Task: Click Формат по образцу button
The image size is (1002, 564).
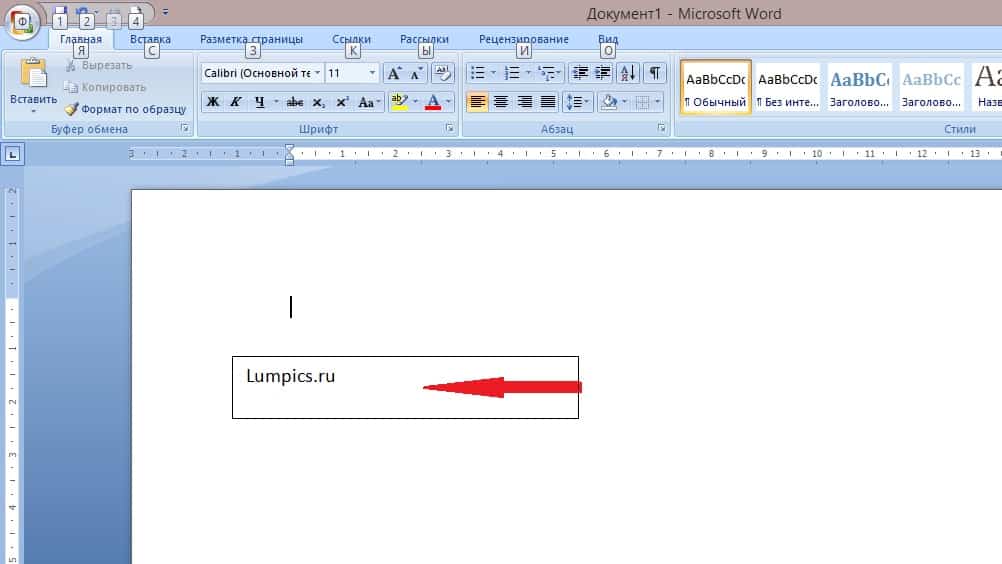Action: tap(126, 109)
